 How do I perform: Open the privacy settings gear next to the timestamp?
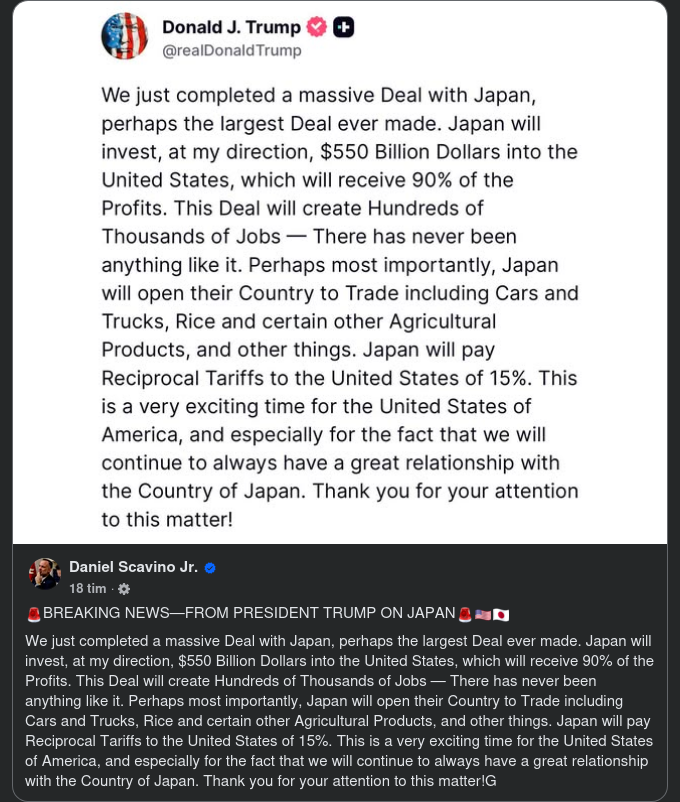tap(122, 589)
